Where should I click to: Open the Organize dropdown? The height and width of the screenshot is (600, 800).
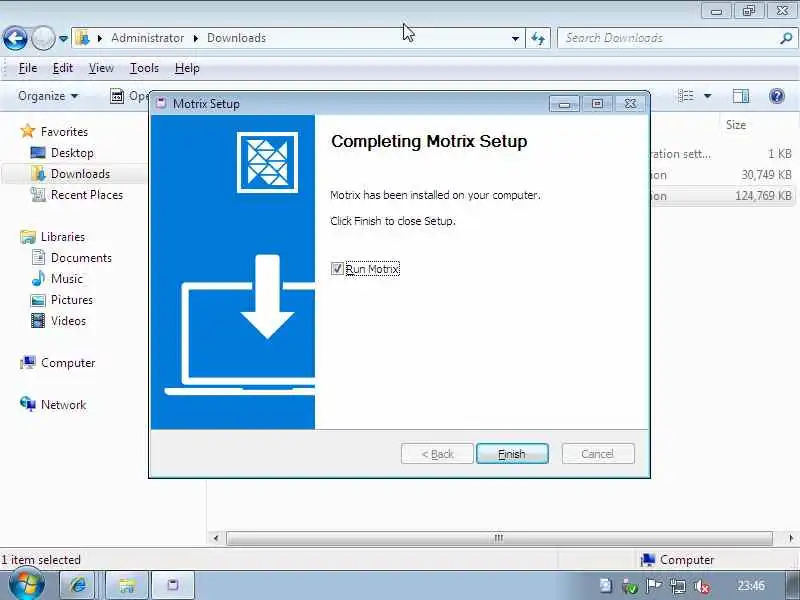(48, 96)
